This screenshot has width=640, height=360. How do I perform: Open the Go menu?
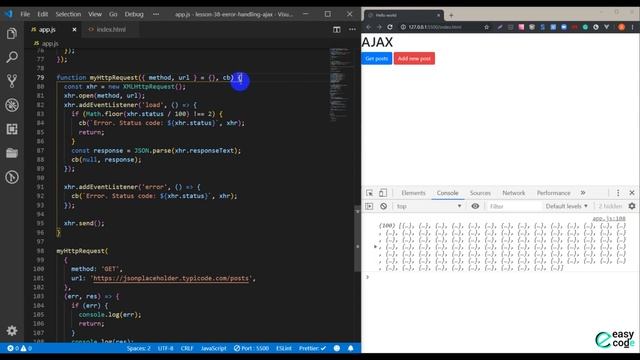point(113,14)
